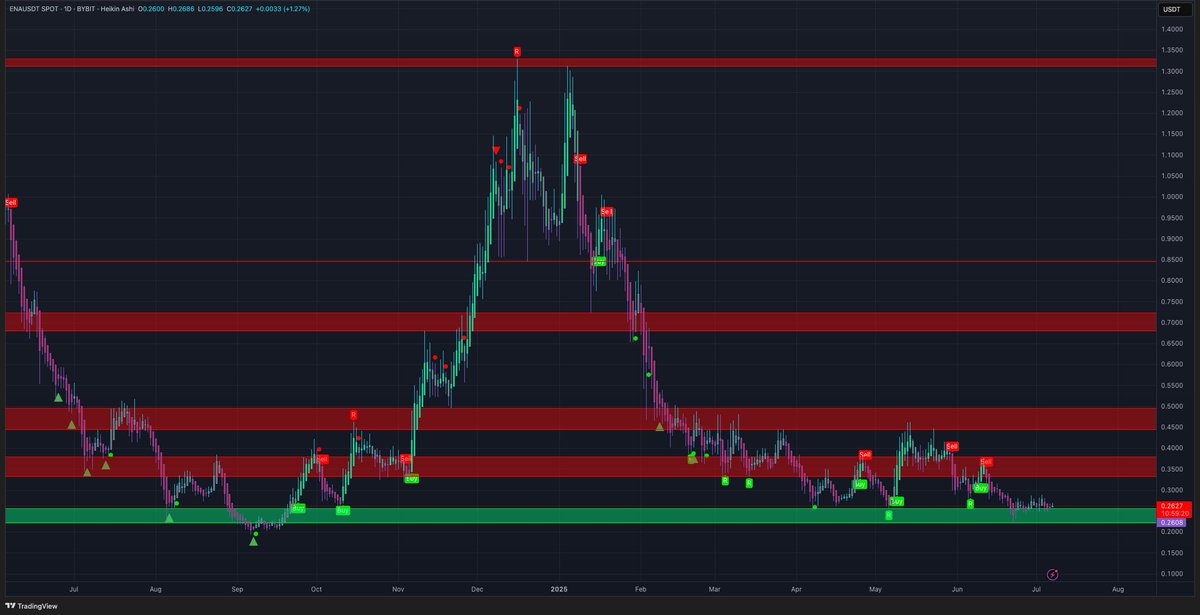1200x615 pixels.
Task: Click the 1.0000 price axis label
Action: point(1172,197)
